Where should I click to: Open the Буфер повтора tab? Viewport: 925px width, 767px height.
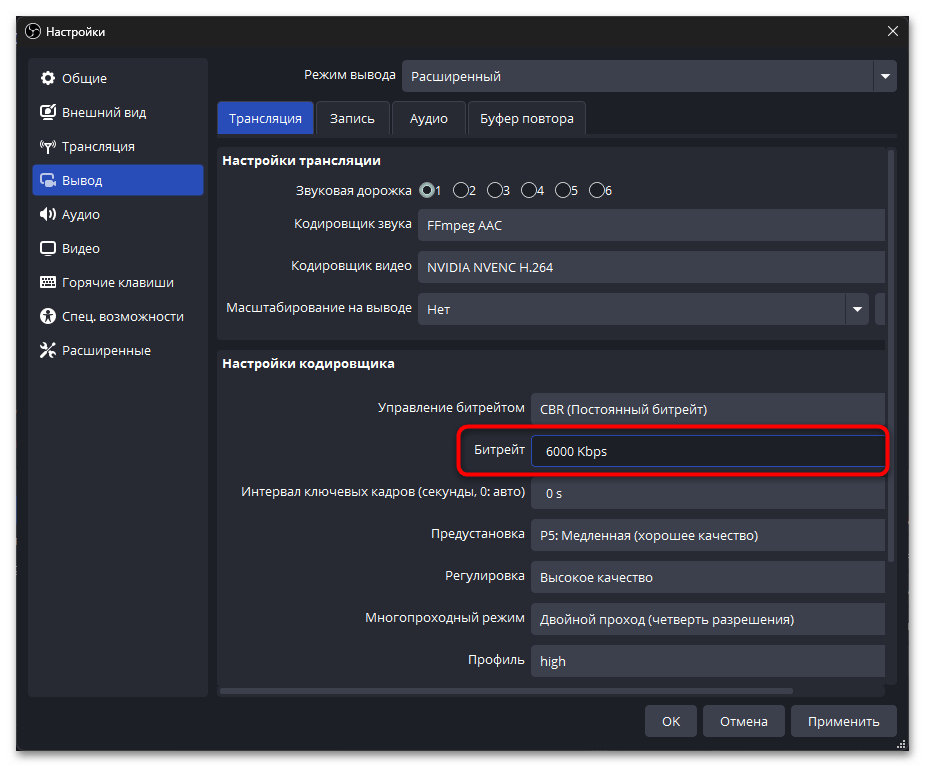point(526,119)
